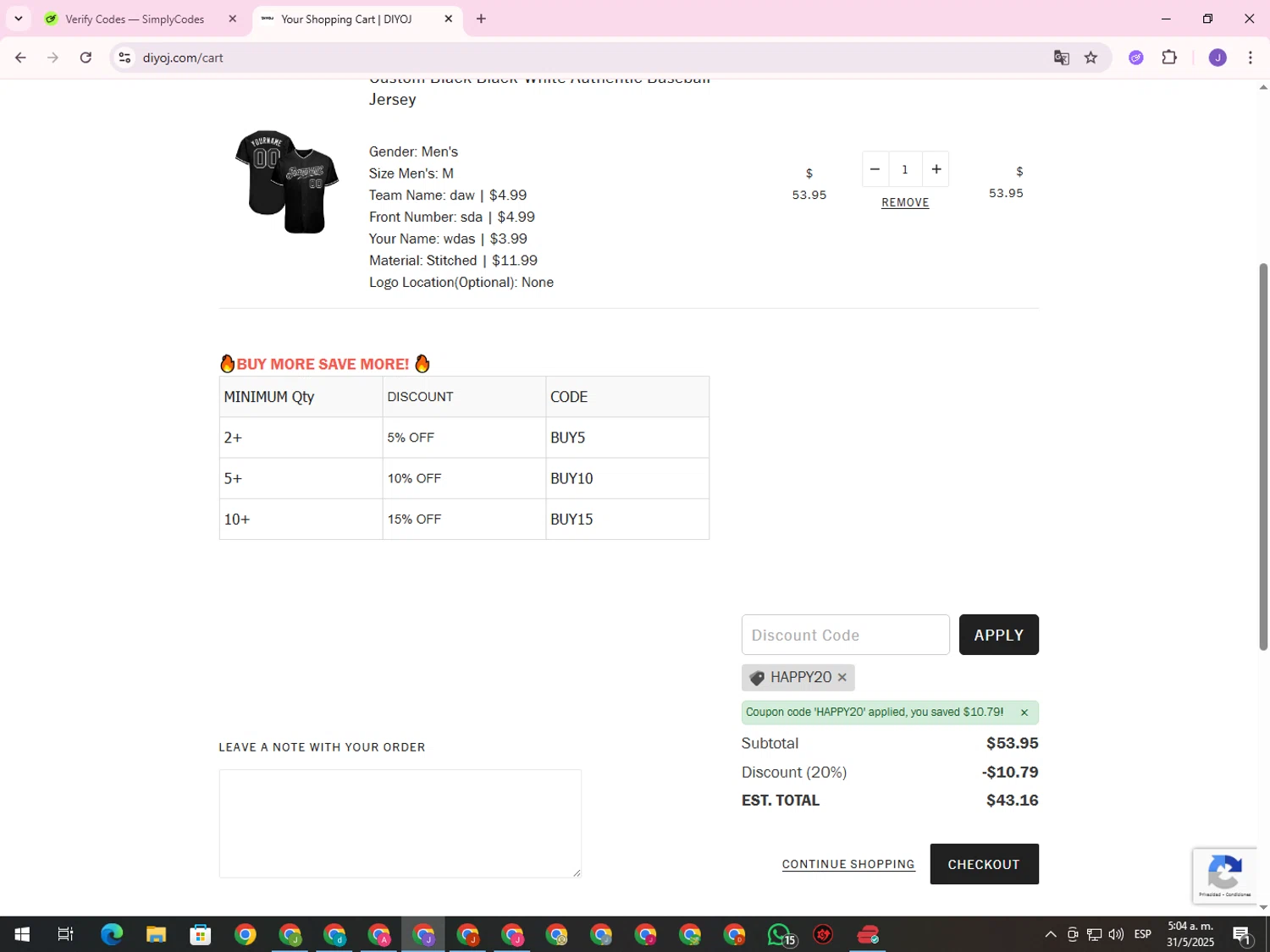This screenshot has width=1270, height=952.
Task: Open network settings in tray
Action: pos(1094,934)
